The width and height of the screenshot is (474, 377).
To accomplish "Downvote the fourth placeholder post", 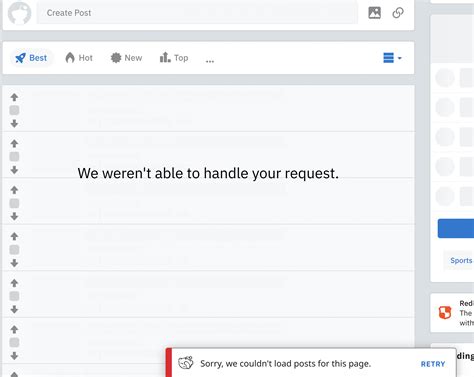I will coord(14,263).
